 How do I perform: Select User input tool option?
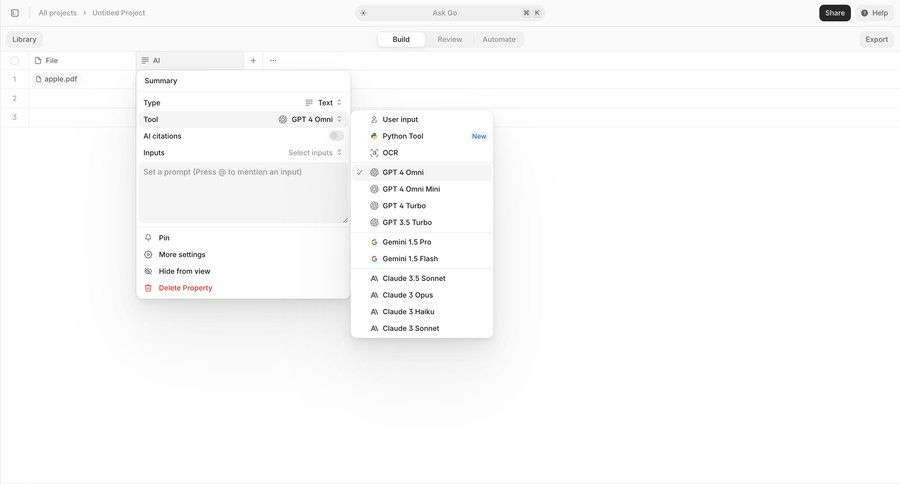(422, 119)
